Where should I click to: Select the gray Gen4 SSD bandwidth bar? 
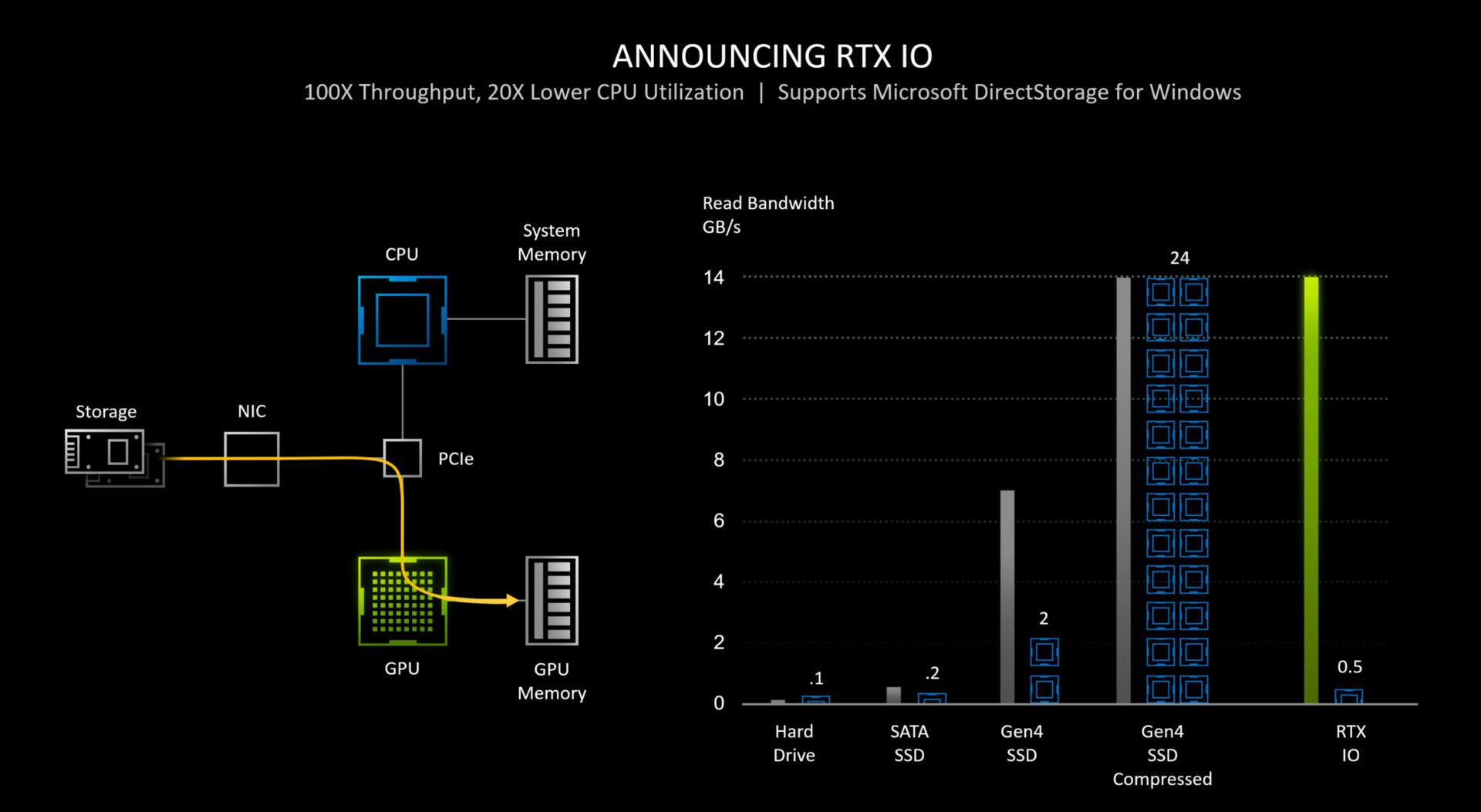pos(1007,596)
